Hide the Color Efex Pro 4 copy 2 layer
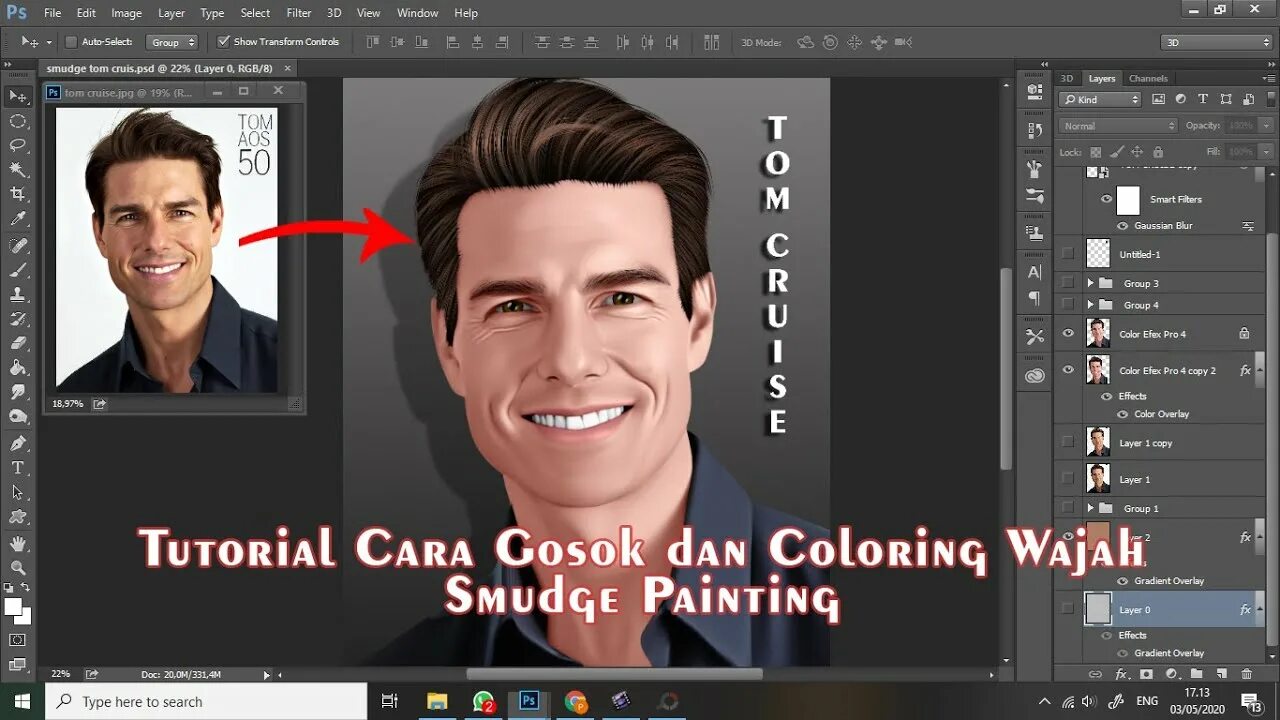The width and height of the screenshot is (1280, 720). 1068,370
